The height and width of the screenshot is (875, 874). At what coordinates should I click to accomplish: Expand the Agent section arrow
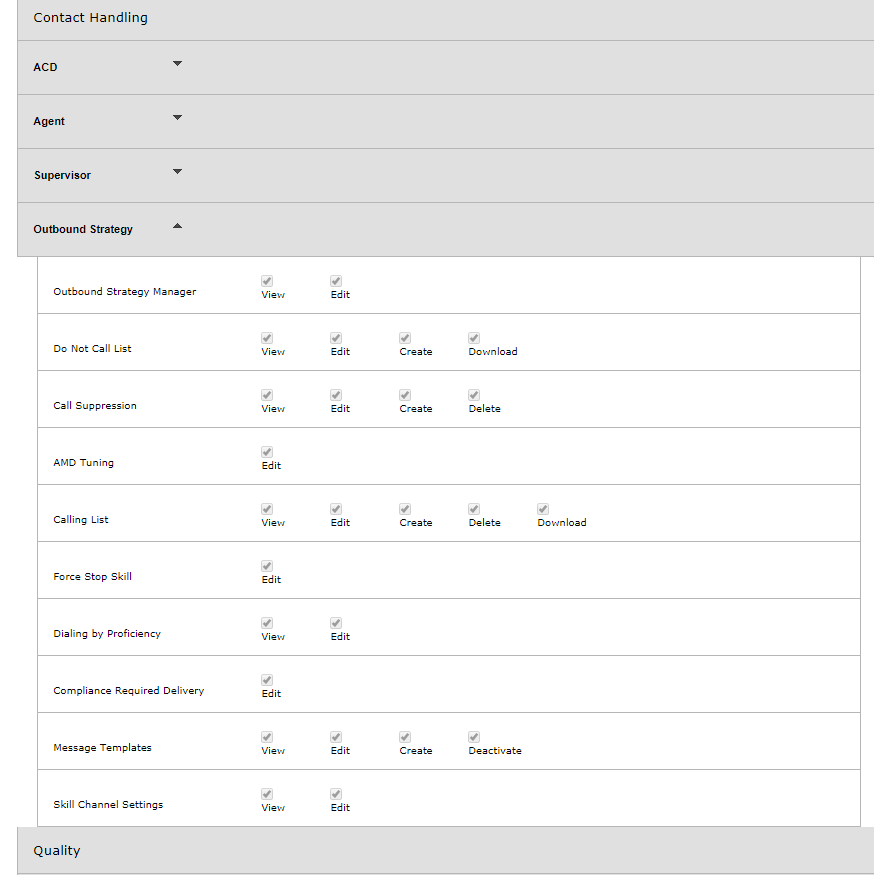coord(177,118)
